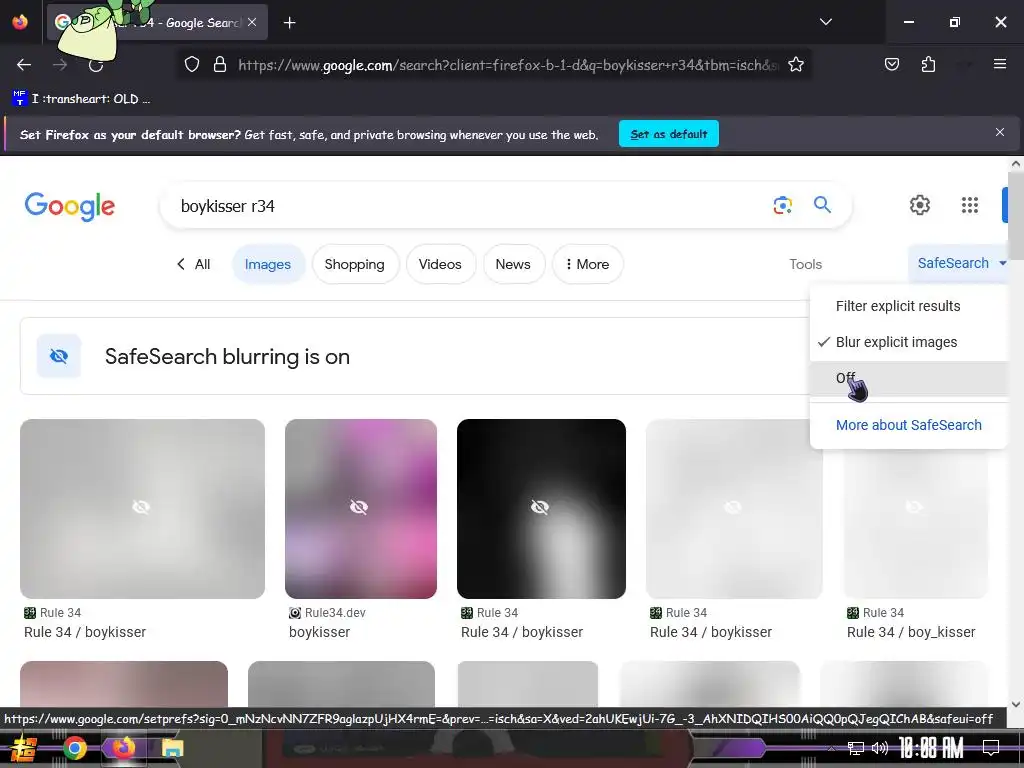Reveal the first blurred Rule 34 / boykisser thumbnail
1024x768 pixels.
click(142, 509)
